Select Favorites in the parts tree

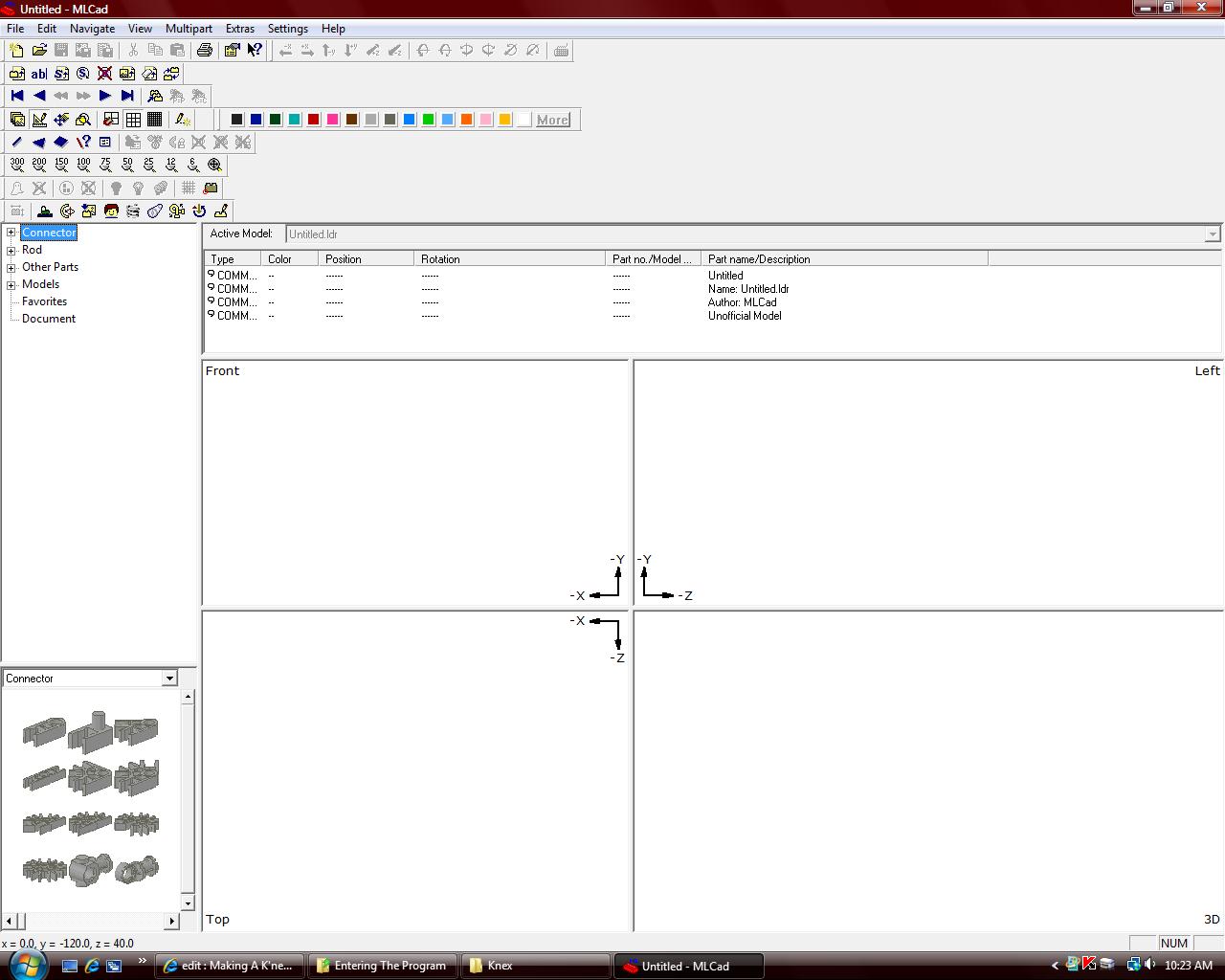coord(44,301)
